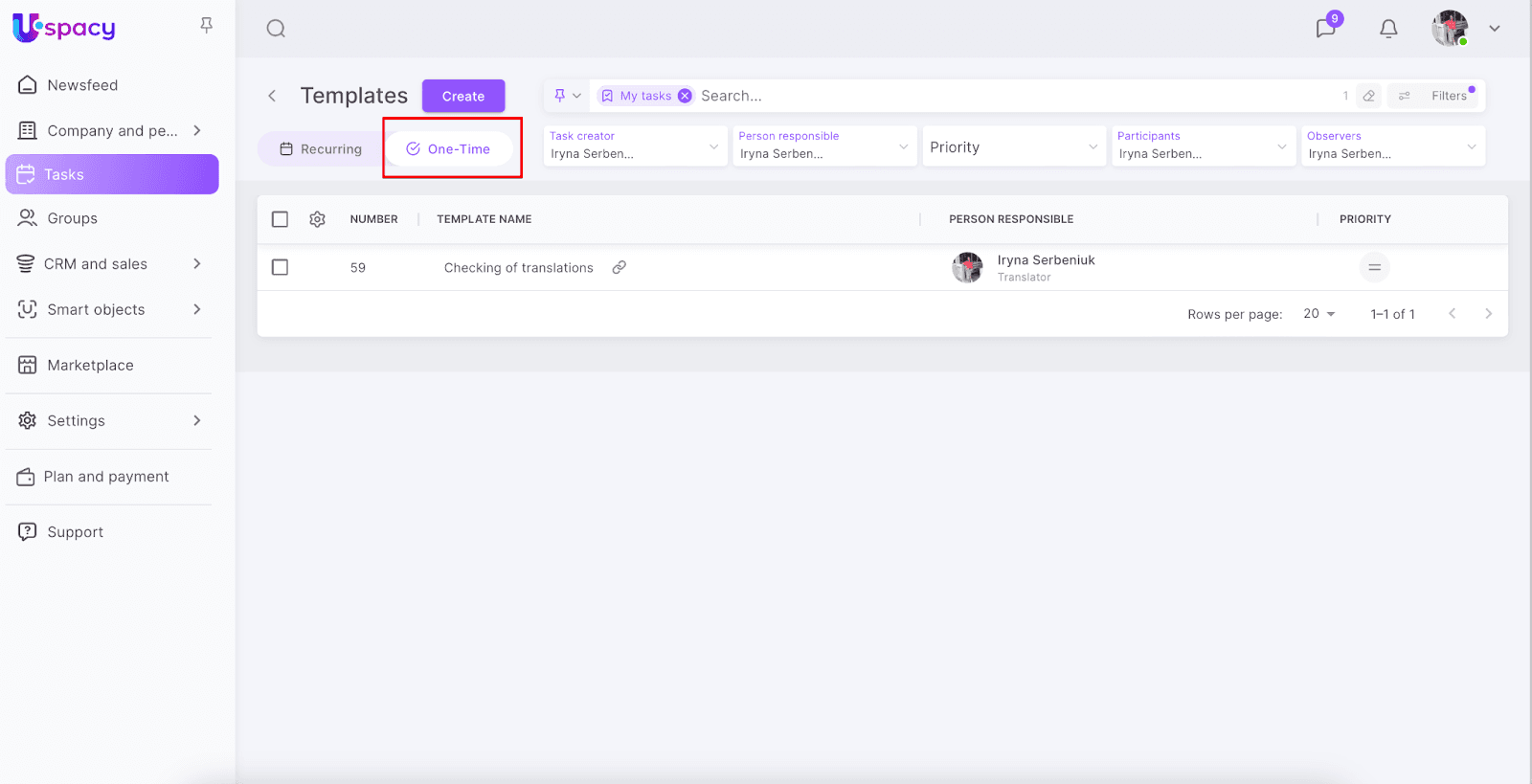Pin the sidebar with the pin icon

click(206, 26)
